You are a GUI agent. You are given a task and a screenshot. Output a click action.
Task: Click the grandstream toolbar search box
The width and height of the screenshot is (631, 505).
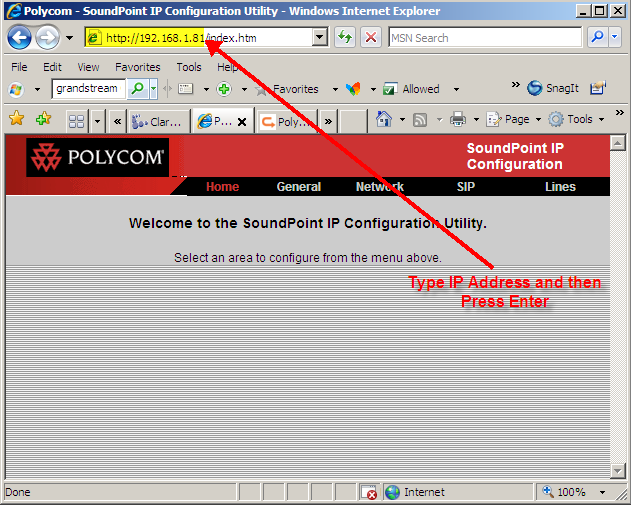(89, 89)
